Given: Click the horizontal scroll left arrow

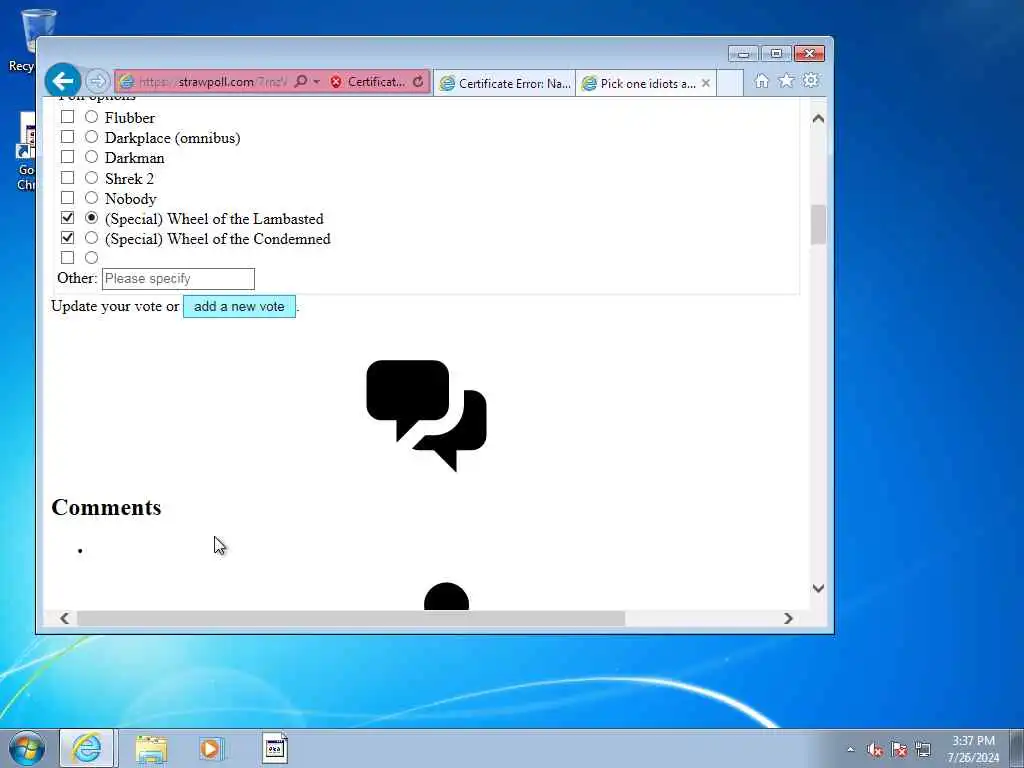Looking at the screenshot, I should click(x=64, y=618).
